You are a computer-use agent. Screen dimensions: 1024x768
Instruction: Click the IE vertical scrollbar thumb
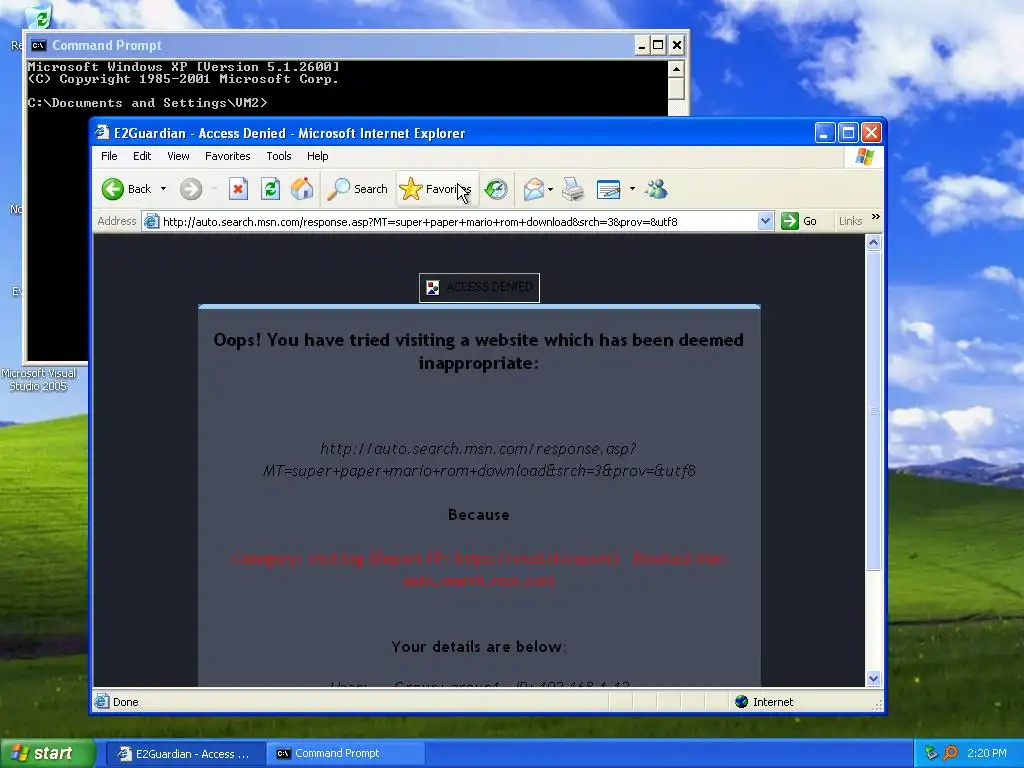point(874,411)
